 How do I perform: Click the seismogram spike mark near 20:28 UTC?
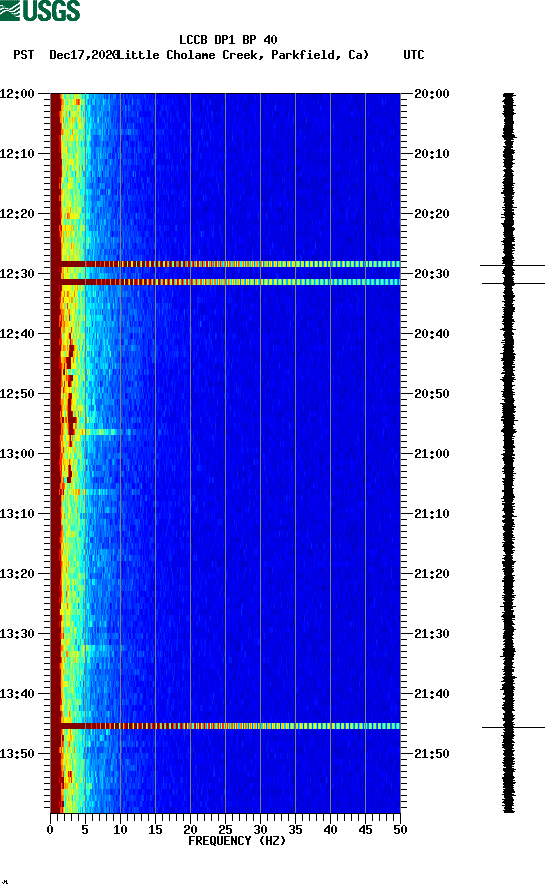click(512, 265)
